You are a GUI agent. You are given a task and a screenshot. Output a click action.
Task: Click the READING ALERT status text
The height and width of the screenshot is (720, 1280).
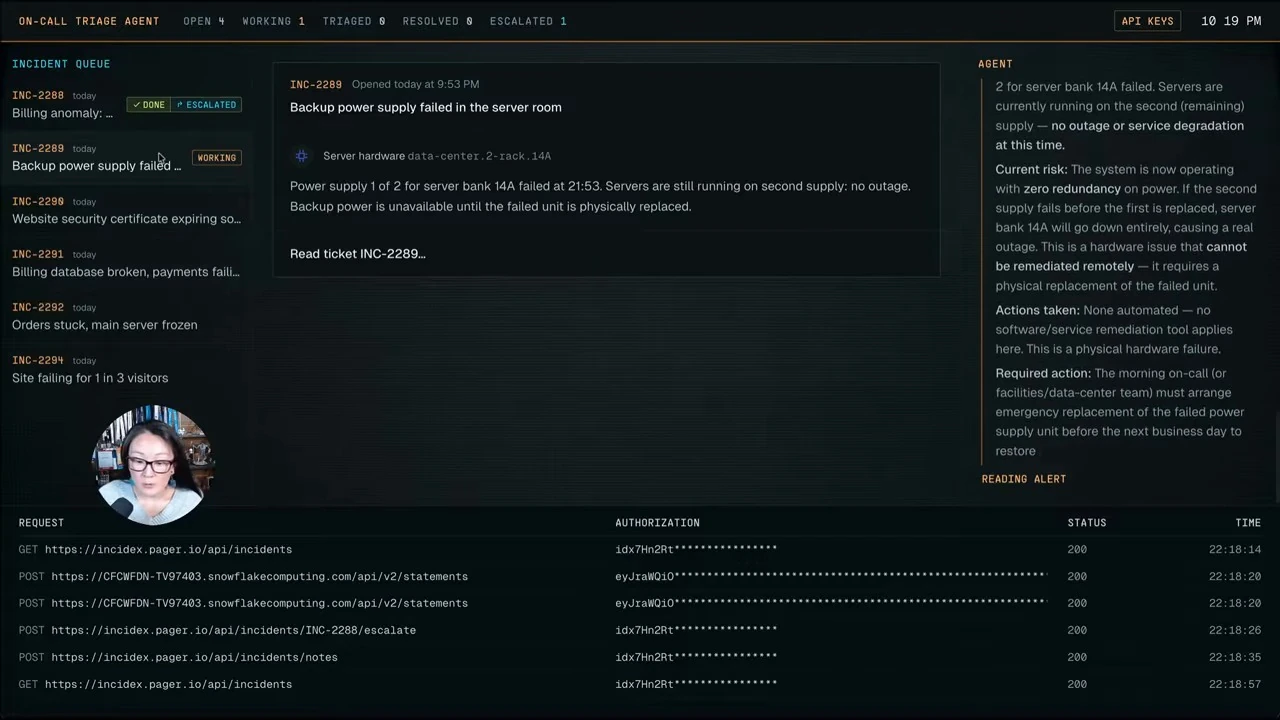click(1024, 479)
